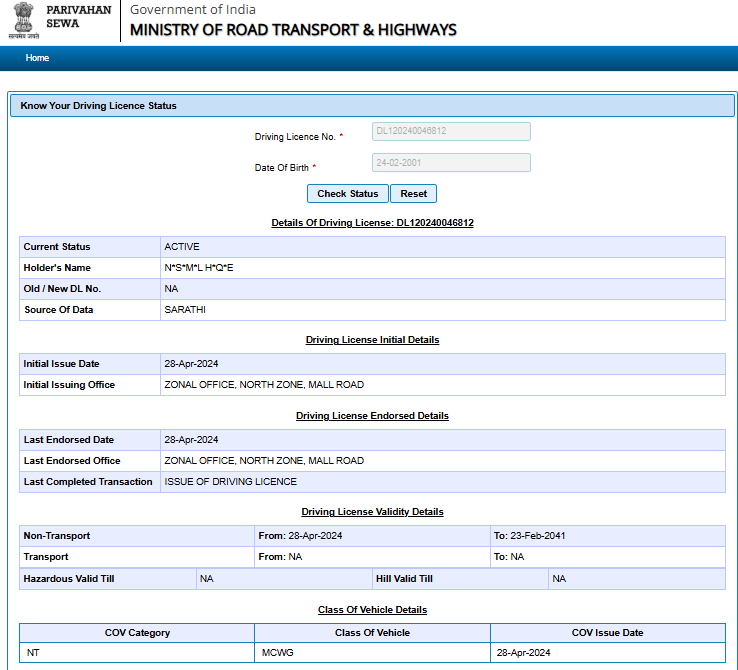Click the Initial Issuing Office value
The width and height of the screenshot is (738, 670).
pyautogui.click(x=264, y=385)
